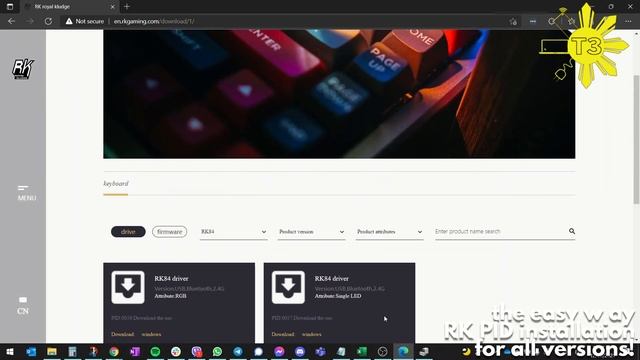640x360 pixels.
Task: Open the Product attributes dropdown
Action: click(389, 232)
